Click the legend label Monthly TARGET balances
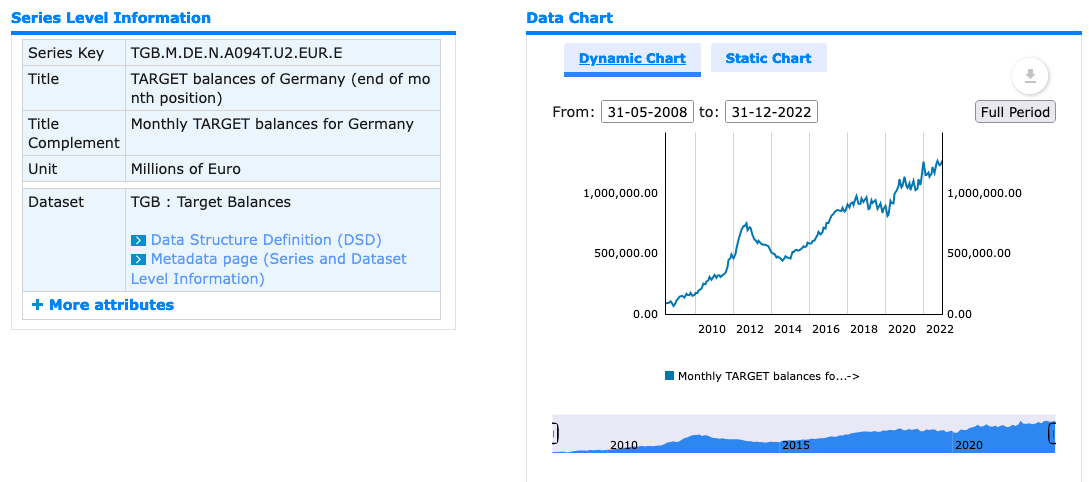 (769, 376)
